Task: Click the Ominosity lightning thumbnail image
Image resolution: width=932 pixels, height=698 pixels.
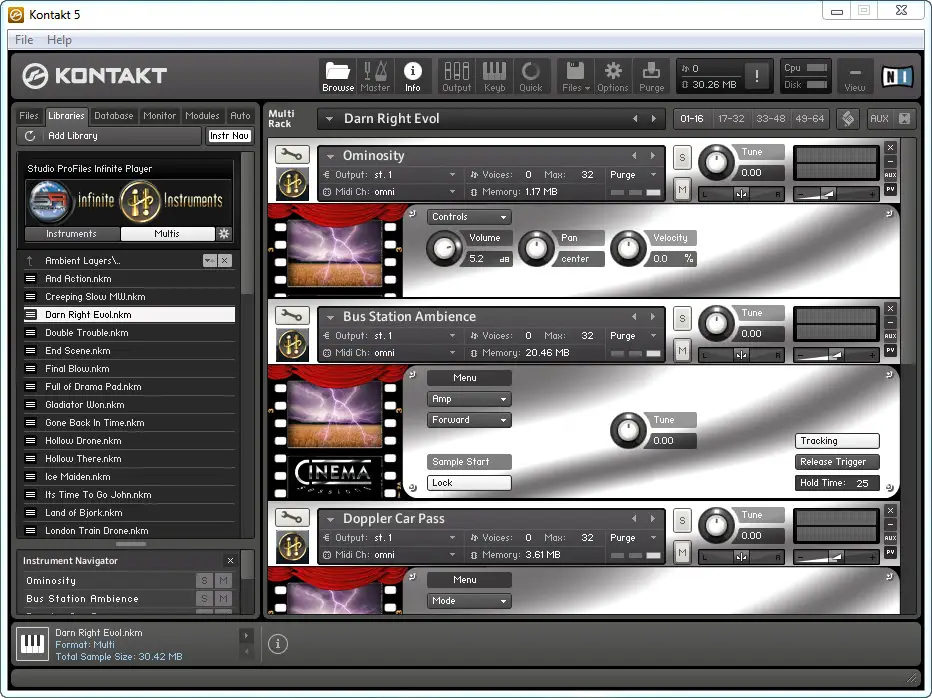Action: pyautogui.click(x=335, y=253)
